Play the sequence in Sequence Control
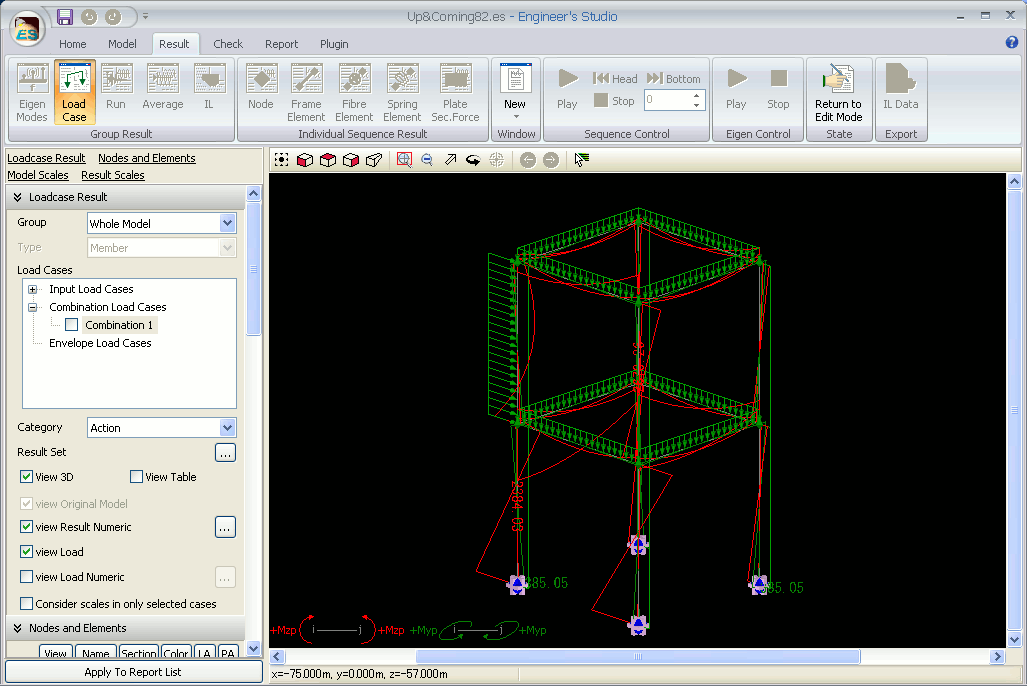The height and width of the screenshot is (686, 1027). 567,88
